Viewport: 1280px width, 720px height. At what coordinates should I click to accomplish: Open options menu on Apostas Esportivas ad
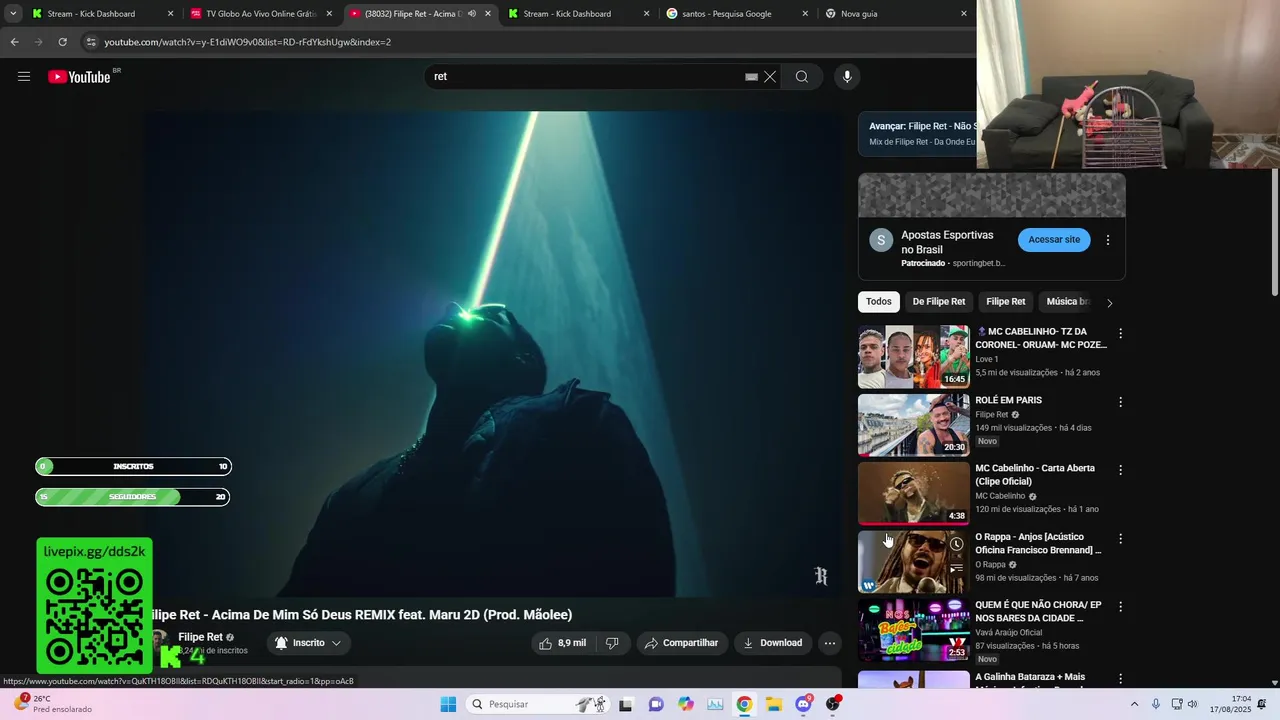(x=1107, y=240)
